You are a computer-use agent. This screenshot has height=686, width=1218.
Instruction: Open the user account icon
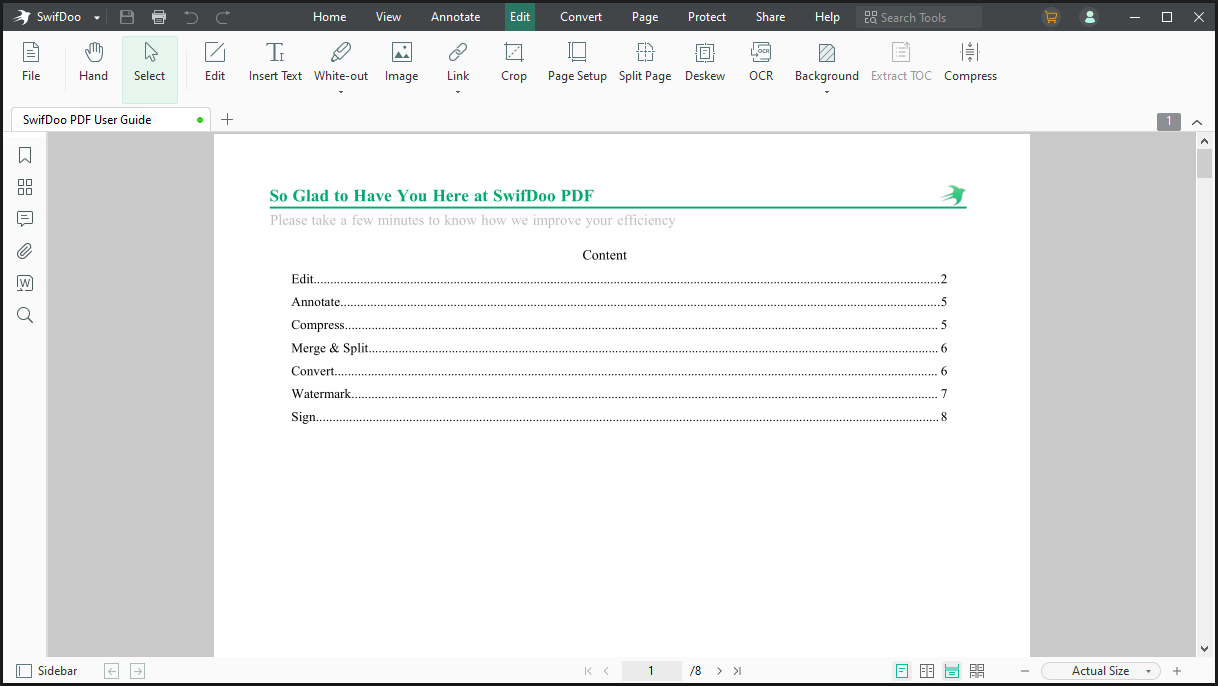tap(1090, 17)
